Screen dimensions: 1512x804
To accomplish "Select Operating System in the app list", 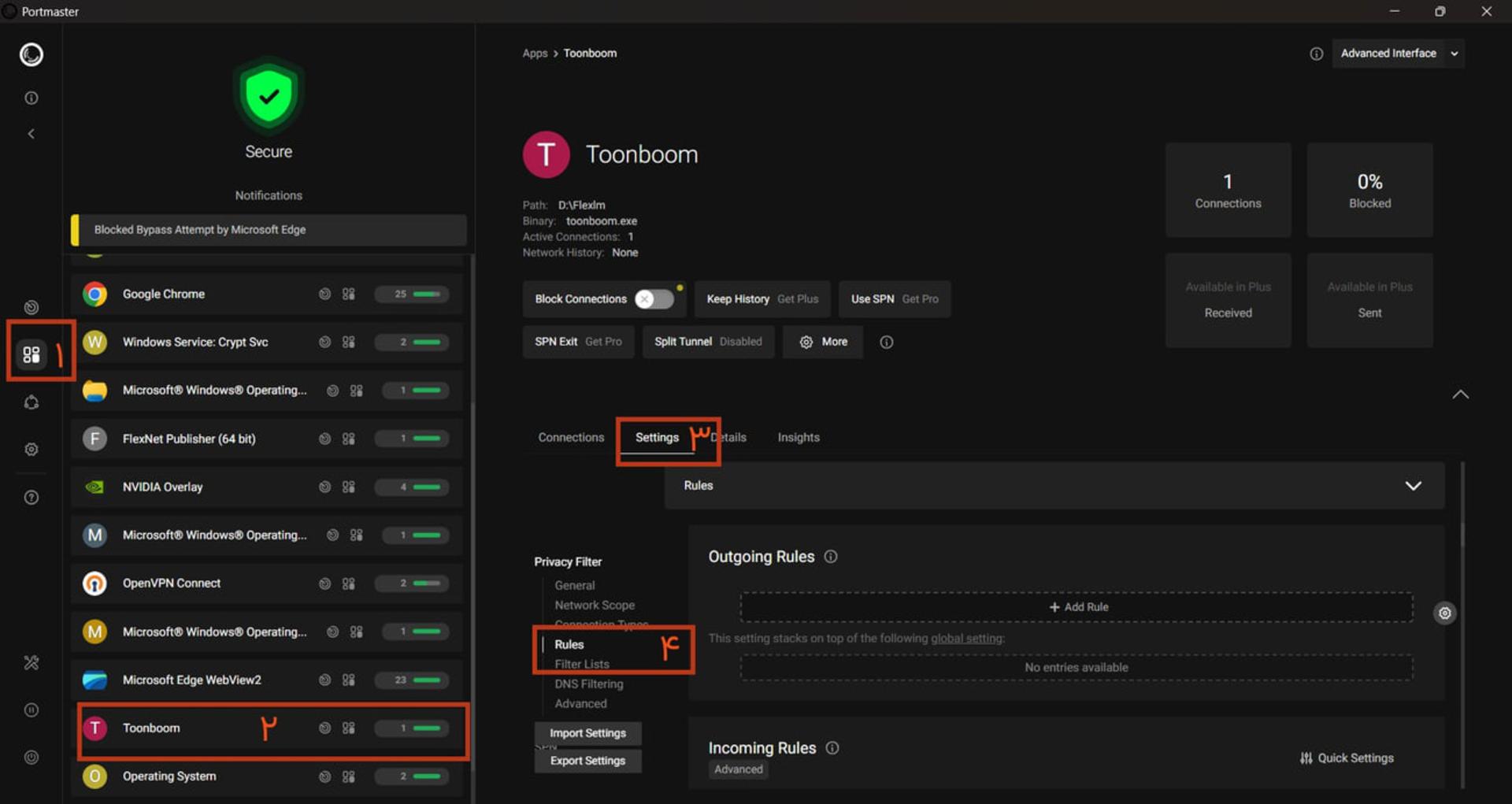I will (267, 776).
